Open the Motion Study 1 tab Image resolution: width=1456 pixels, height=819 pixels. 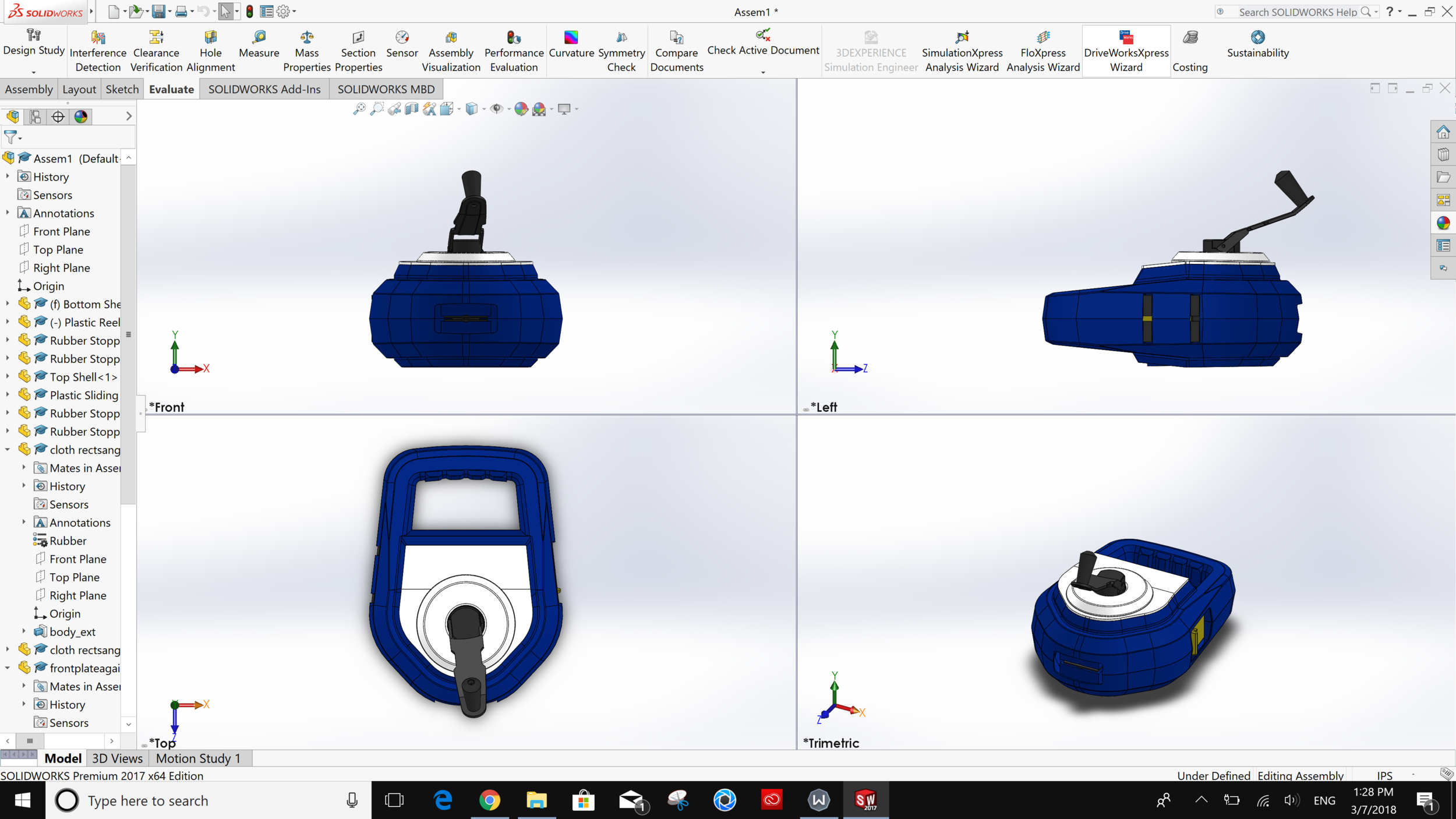click(198, 758)
